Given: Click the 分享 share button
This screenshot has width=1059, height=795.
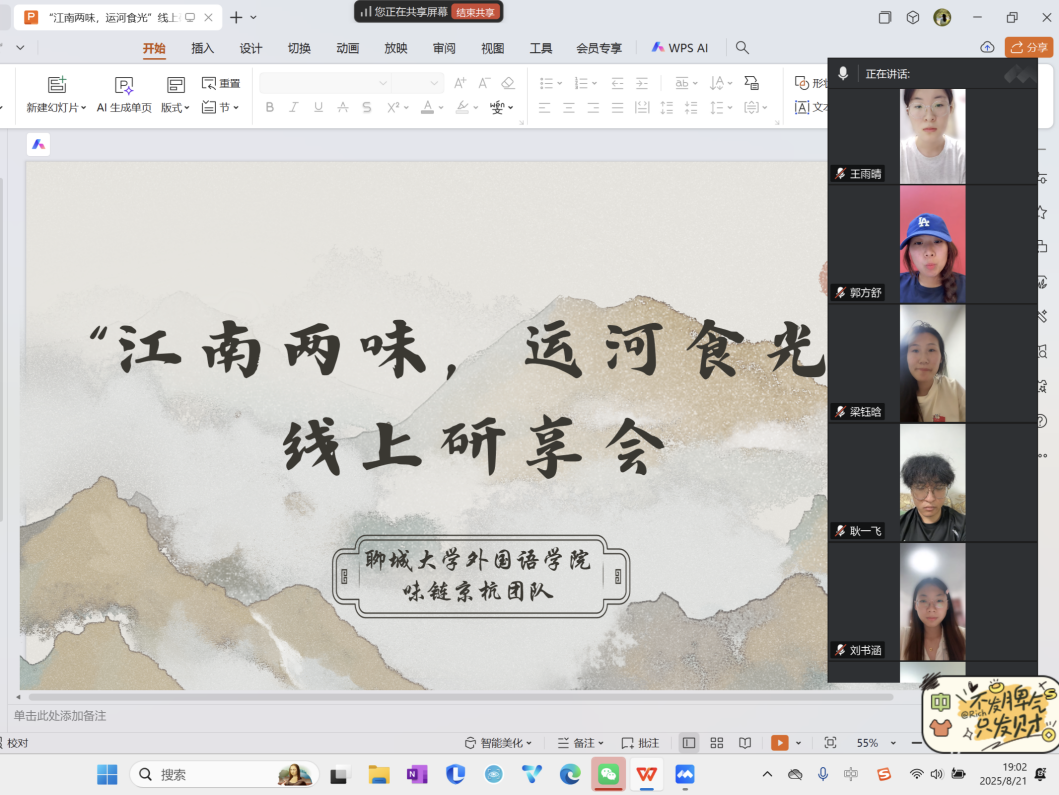Looking at the screenshot, I should tap(1029, 47).
